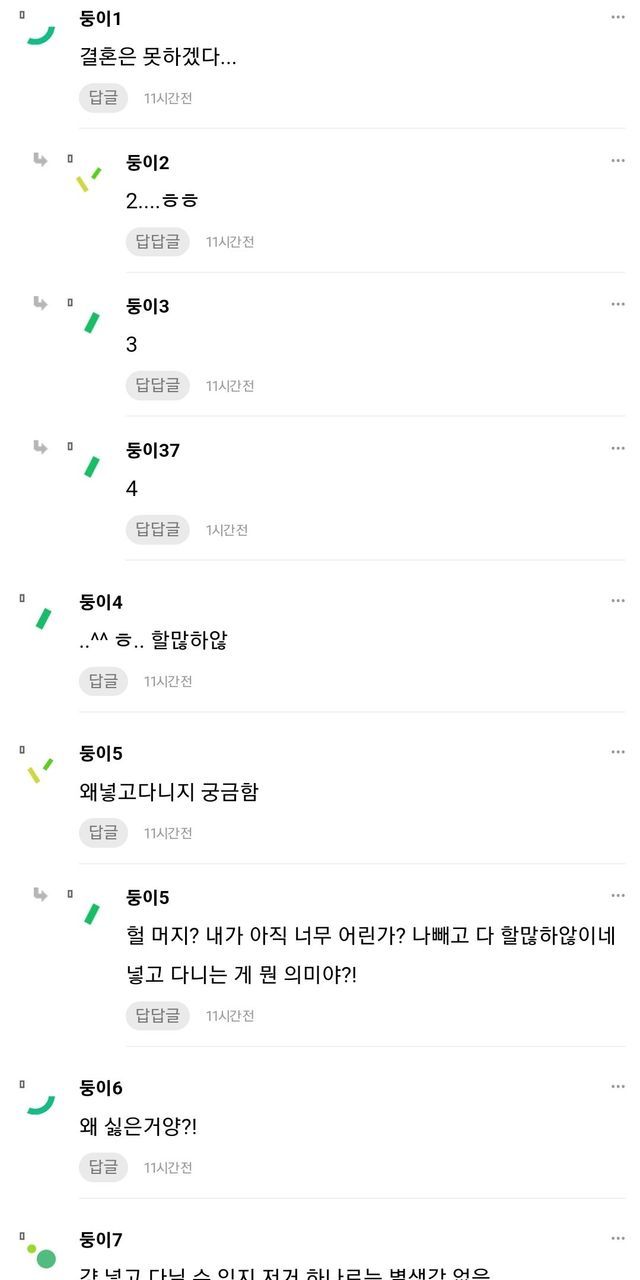Reply to 둥이4 with 답글 button
The image size is (640, 1280).
[103, 682]
